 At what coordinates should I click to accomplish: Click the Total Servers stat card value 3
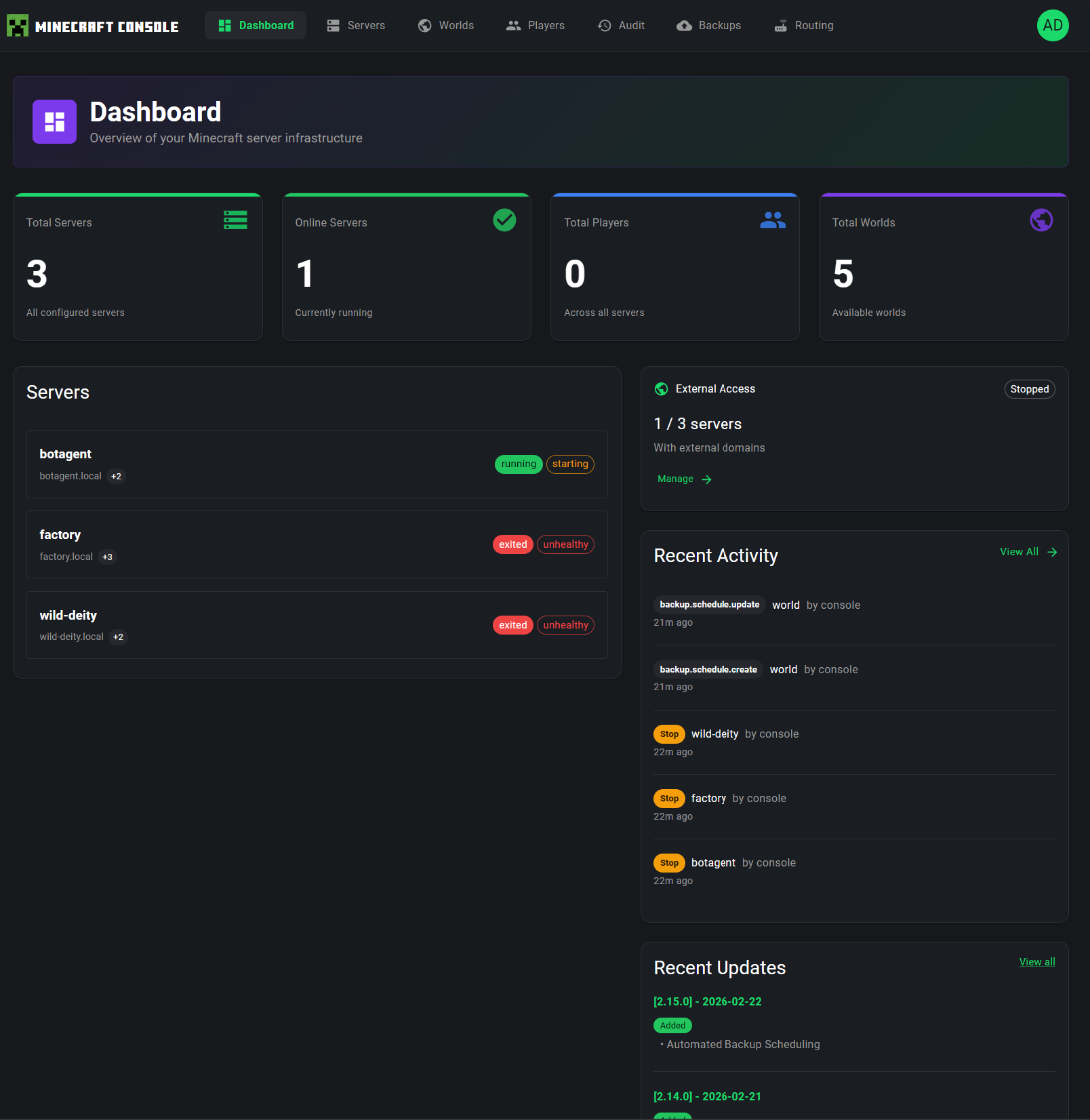[37, 274]
